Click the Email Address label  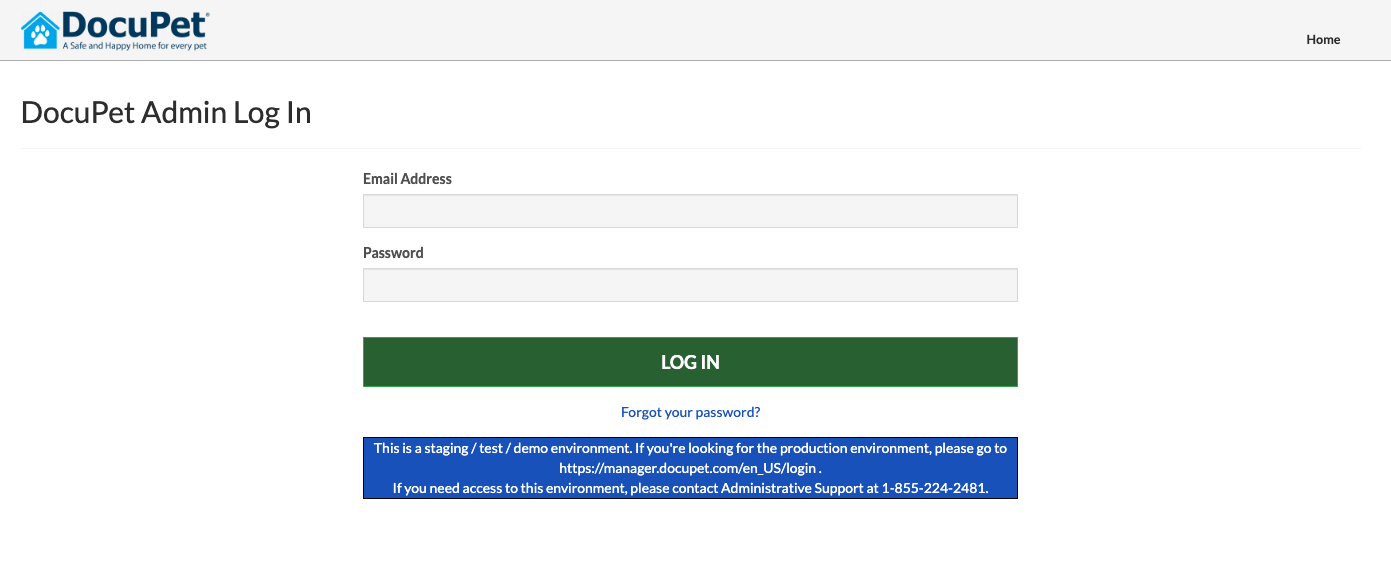tap(407, 179)
